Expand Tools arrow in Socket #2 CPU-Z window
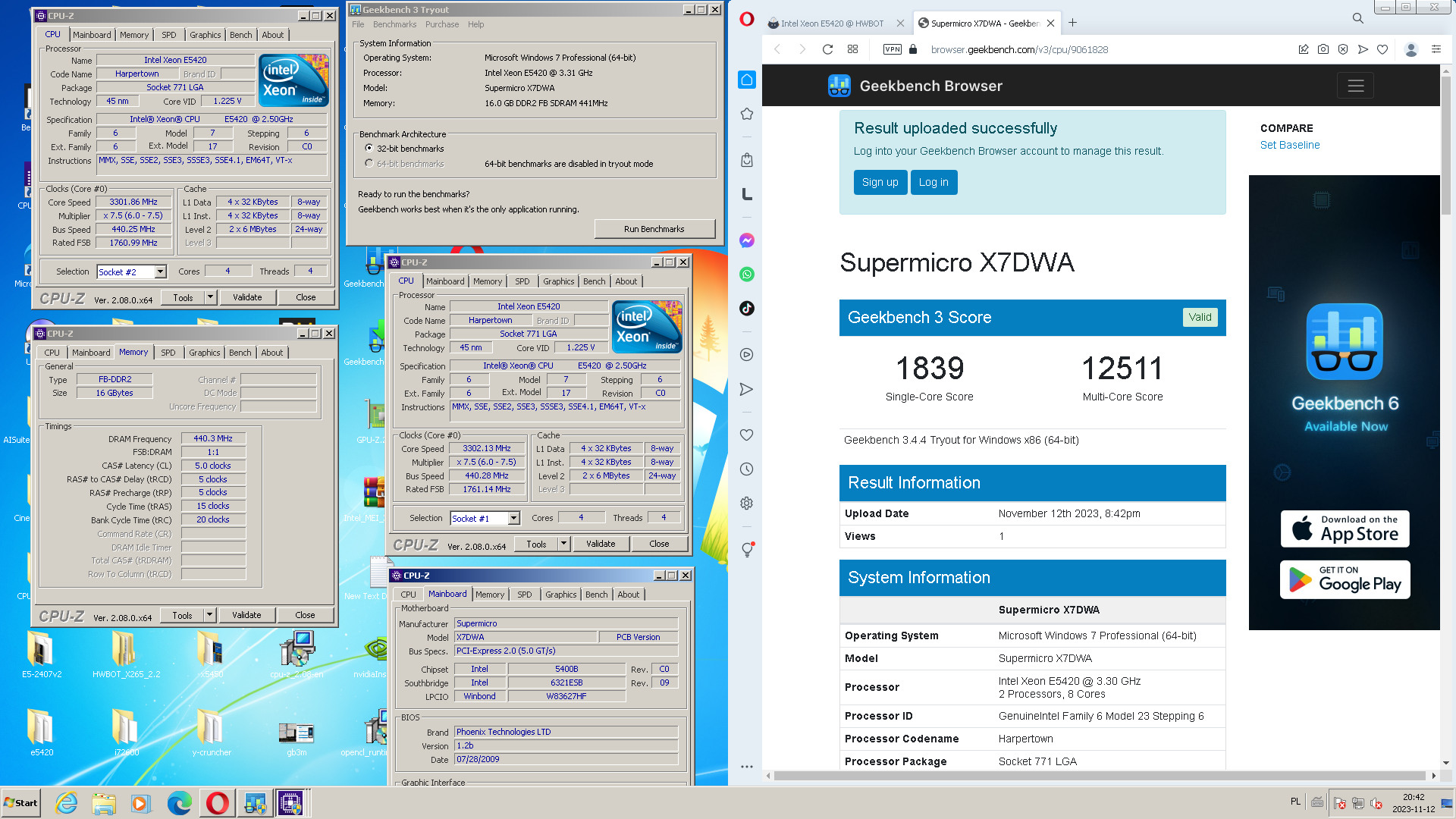Image resolution: width=1456 pixels, height=819 pixels. [x=211, y=297]
